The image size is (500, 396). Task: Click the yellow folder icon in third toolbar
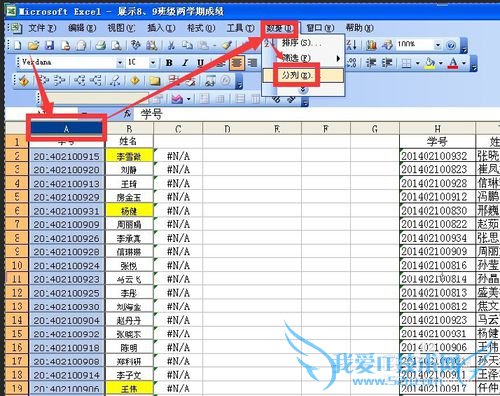[154, 81]
